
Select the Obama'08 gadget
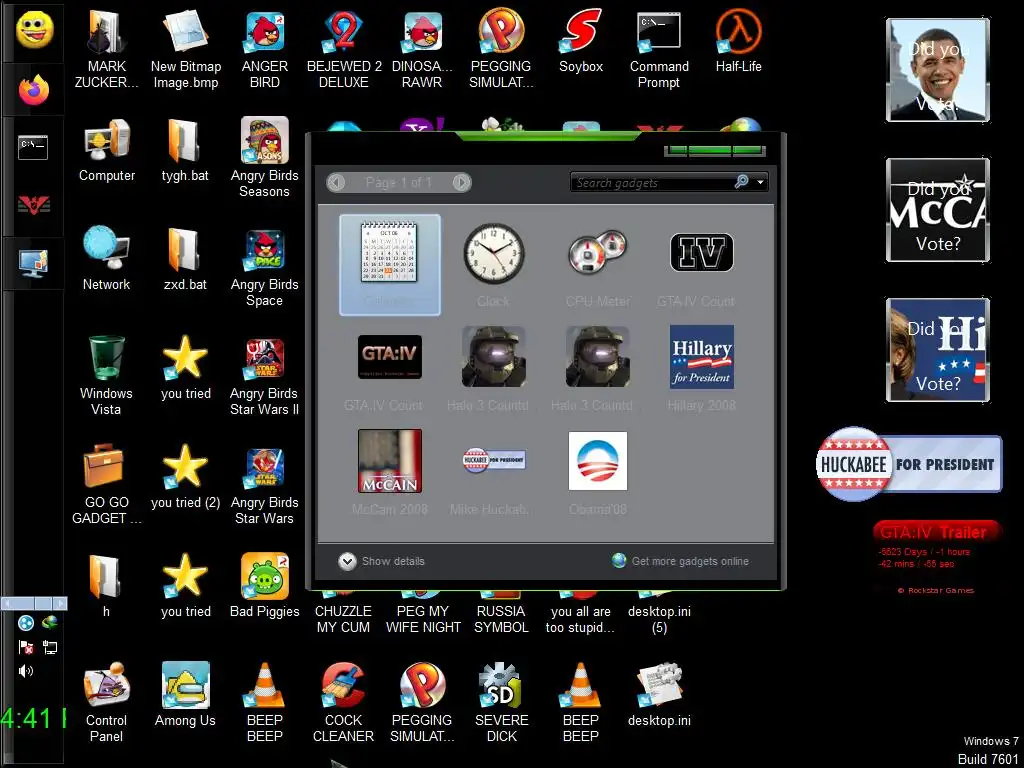[598, 473]
